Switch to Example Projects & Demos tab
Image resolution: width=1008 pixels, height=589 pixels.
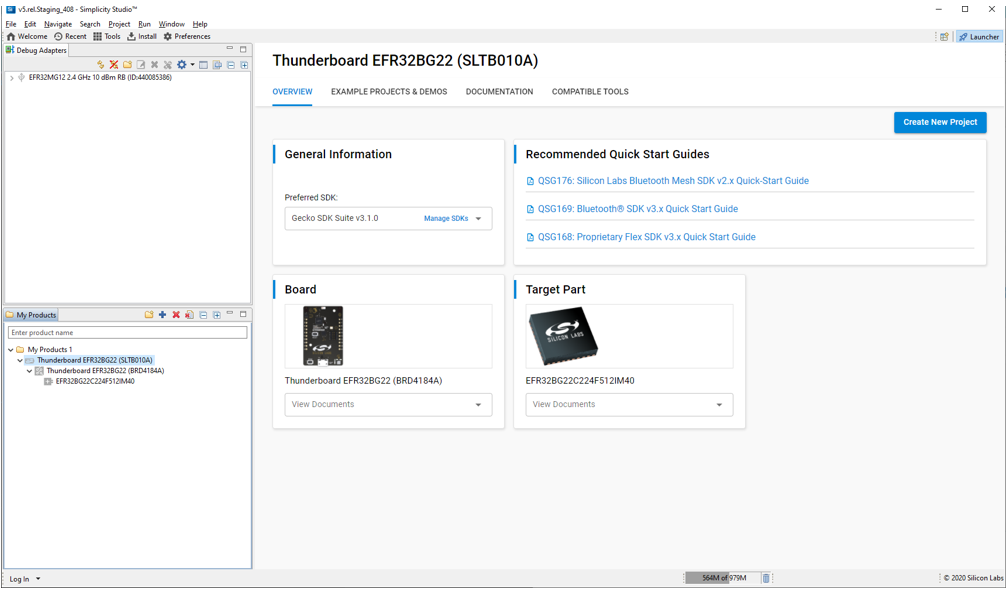point(389,92)
